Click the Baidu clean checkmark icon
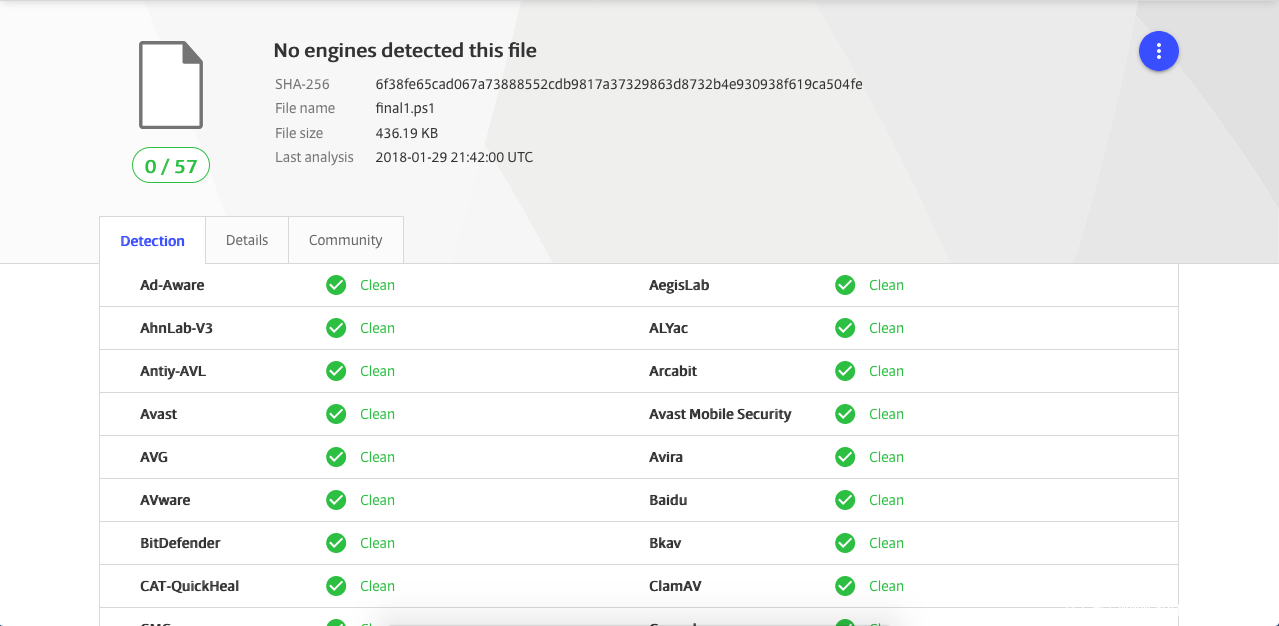 (x=845, y=500)
